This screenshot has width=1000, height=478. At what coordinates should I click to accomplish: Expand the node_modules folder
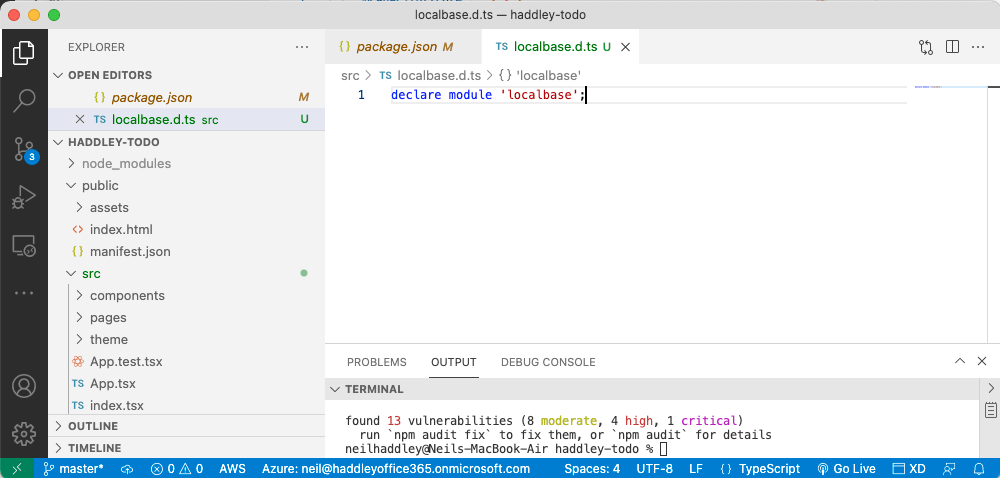coord(126,163)
